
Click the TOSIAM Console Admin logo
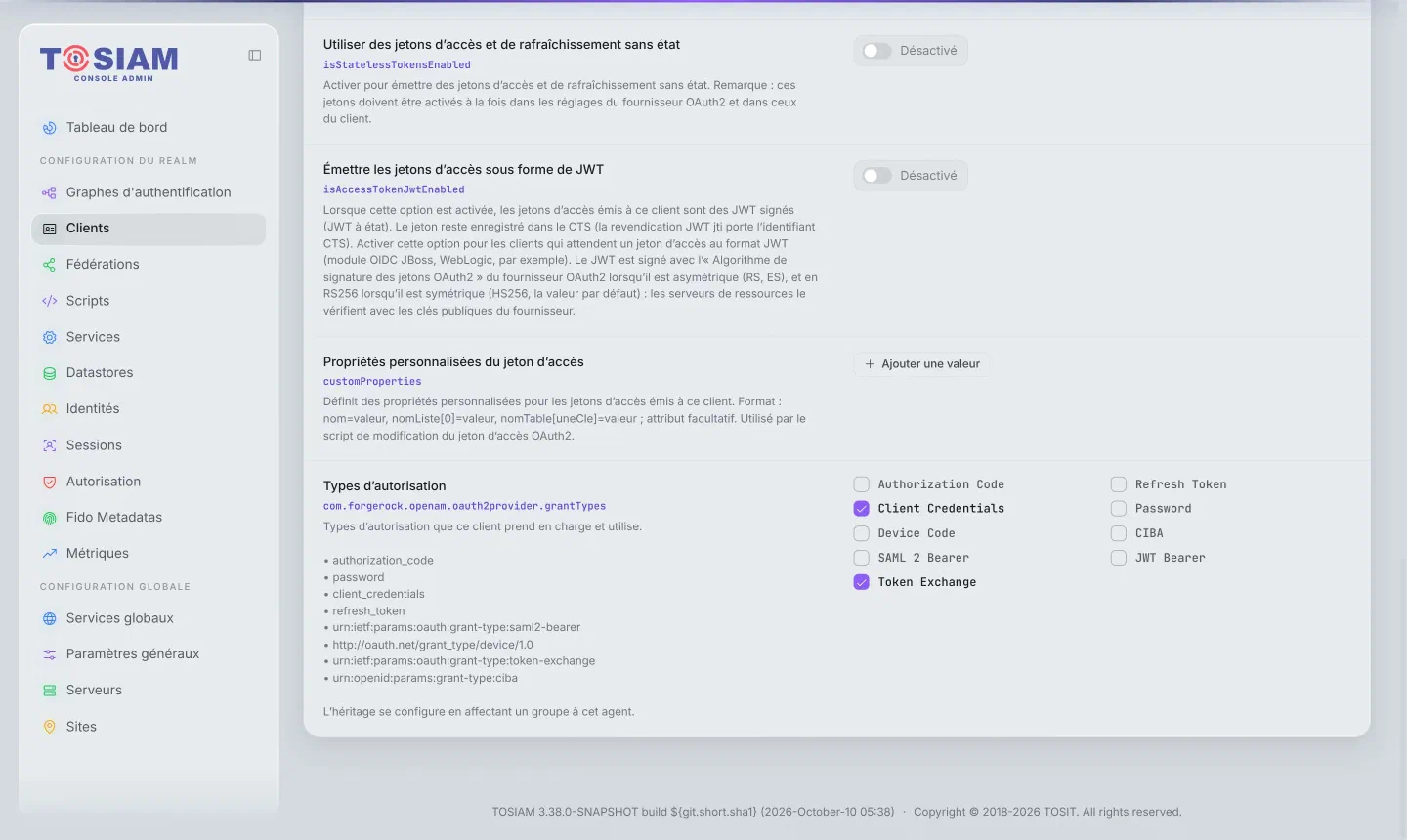[109, 63]
